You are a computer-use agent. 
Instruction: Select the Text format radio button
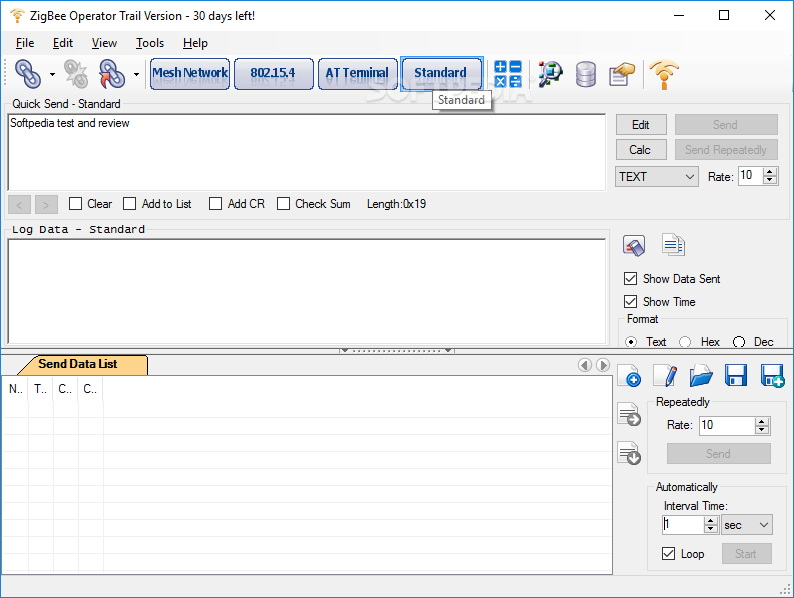click(x=631, y=342)
